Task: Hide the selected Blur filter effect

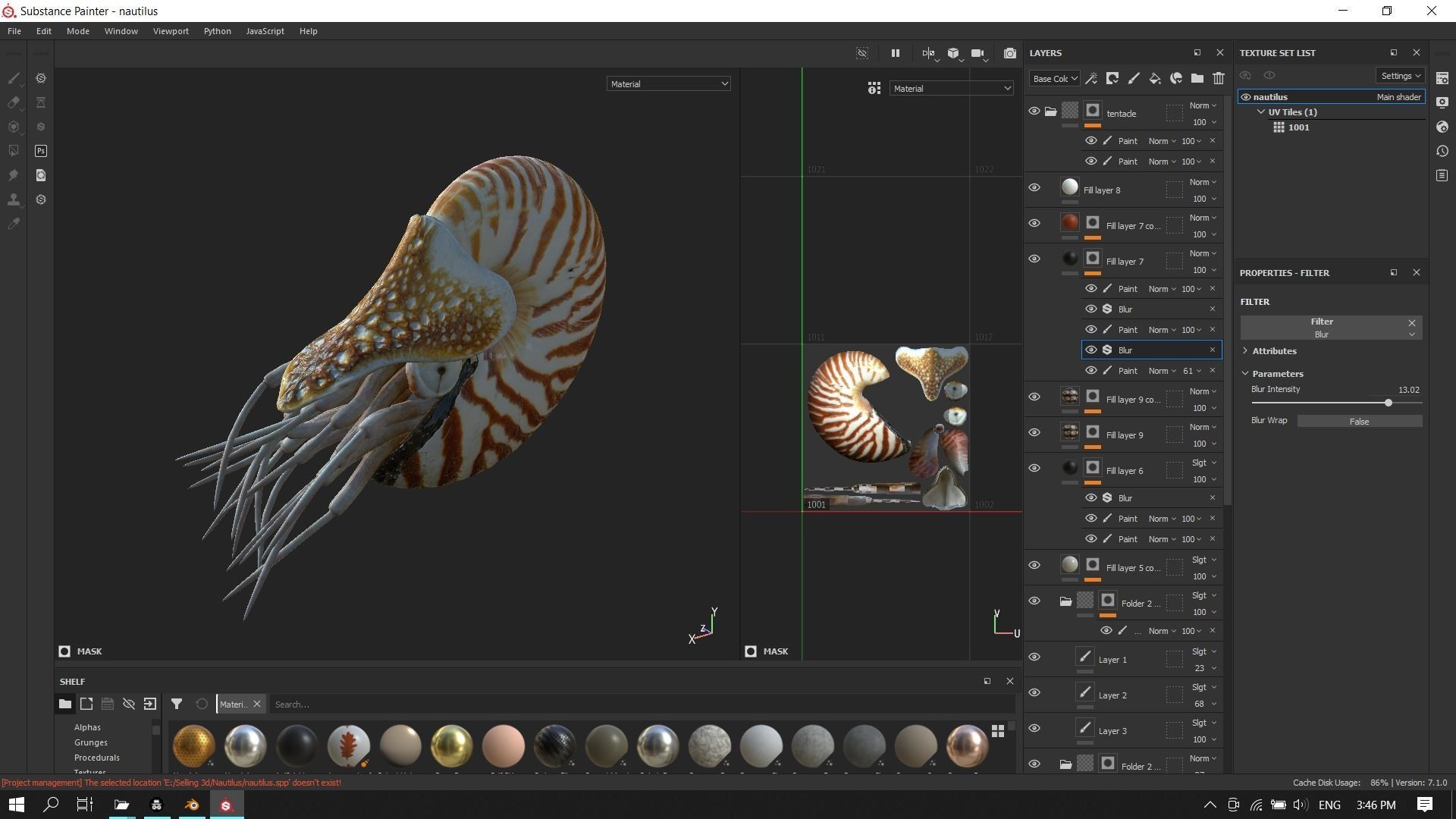Action: pos(1091,350)
